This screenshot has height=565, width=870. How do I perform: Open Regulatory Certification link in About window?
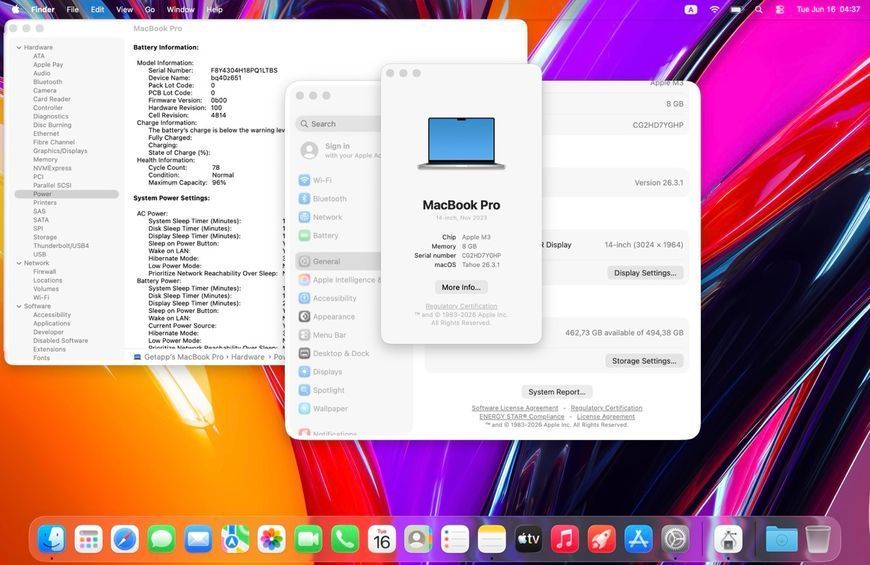click(x=461, y=306)
